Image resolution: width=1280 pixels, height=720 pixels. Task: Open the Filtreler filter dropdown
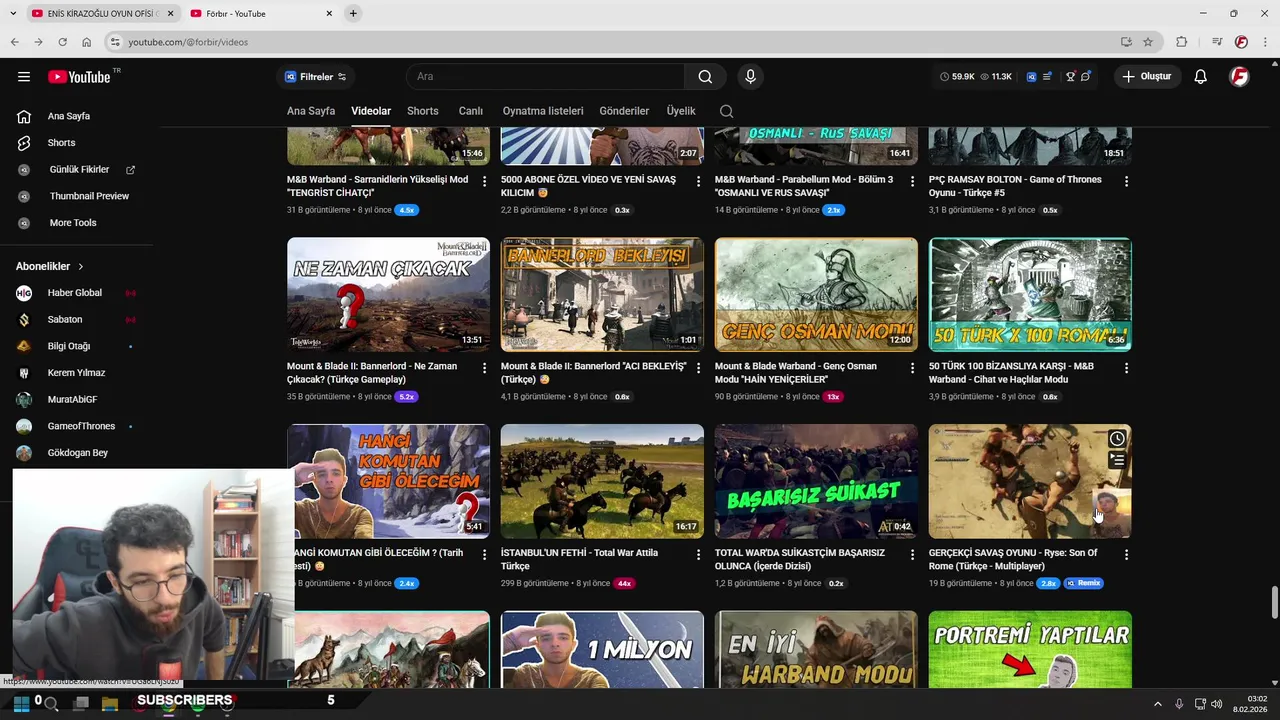click(315, 77)
